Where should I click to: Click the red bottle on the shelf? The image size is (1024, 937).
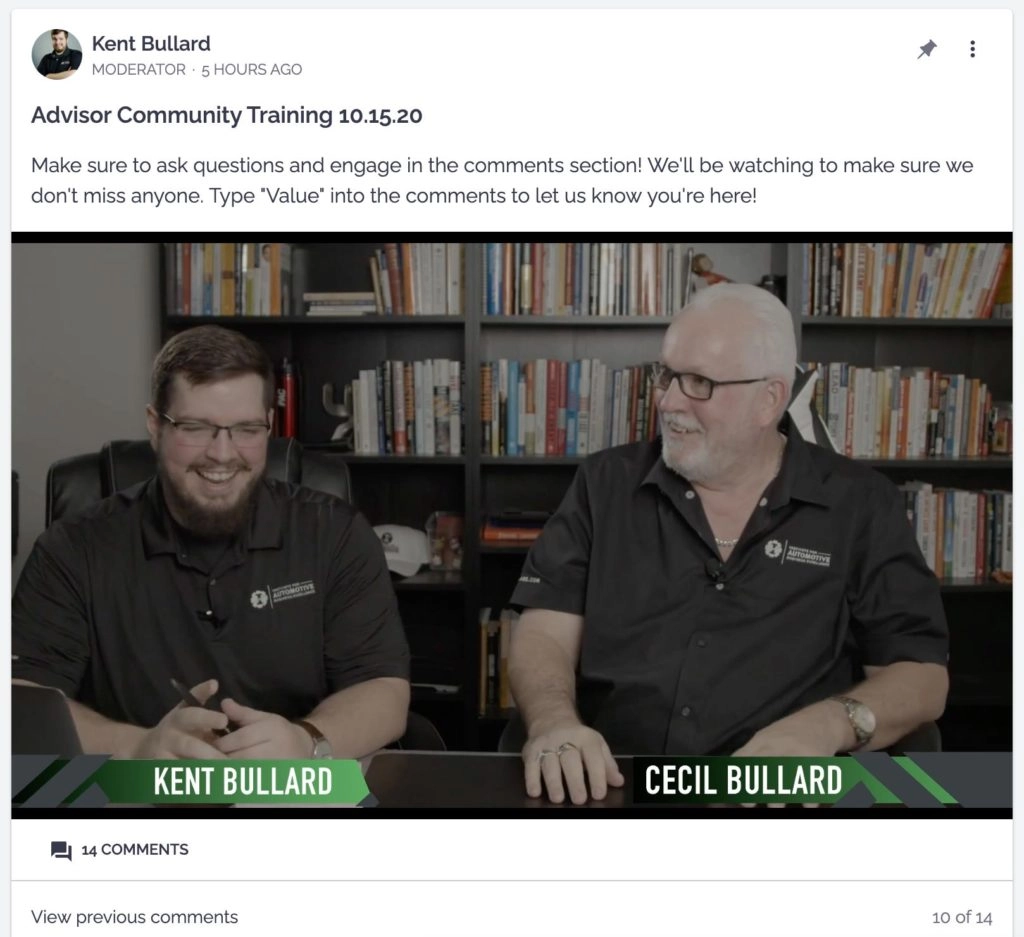pyautogui.click(x=288, y=400)
